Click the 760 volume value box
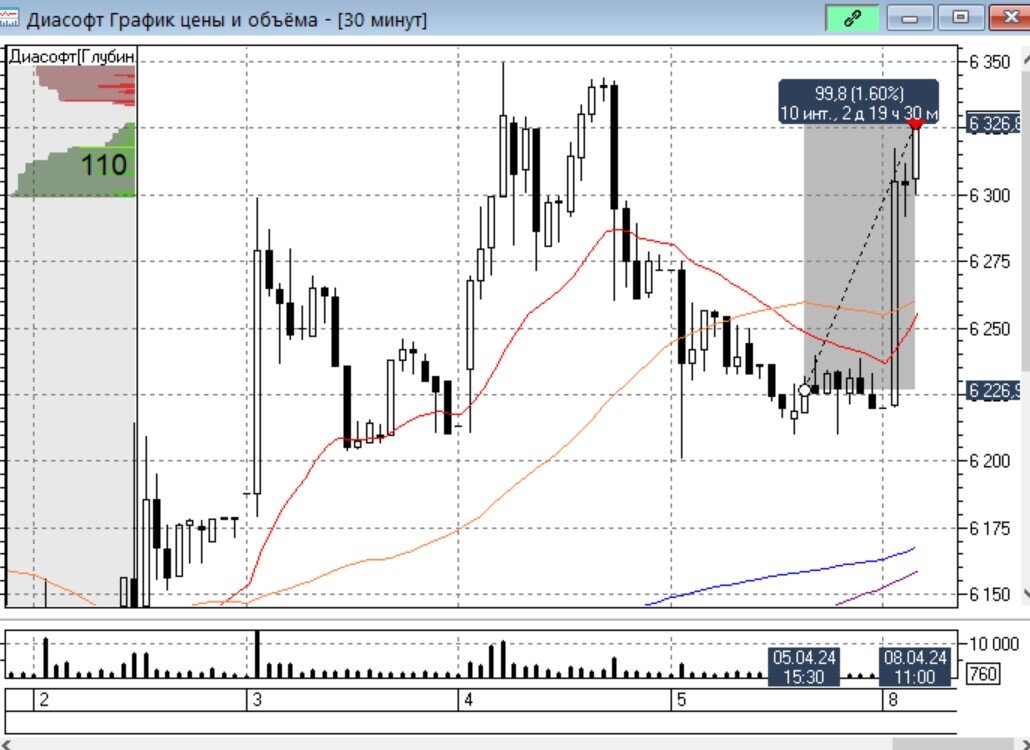Viewport: 1030px width, 750px height. 983,673
